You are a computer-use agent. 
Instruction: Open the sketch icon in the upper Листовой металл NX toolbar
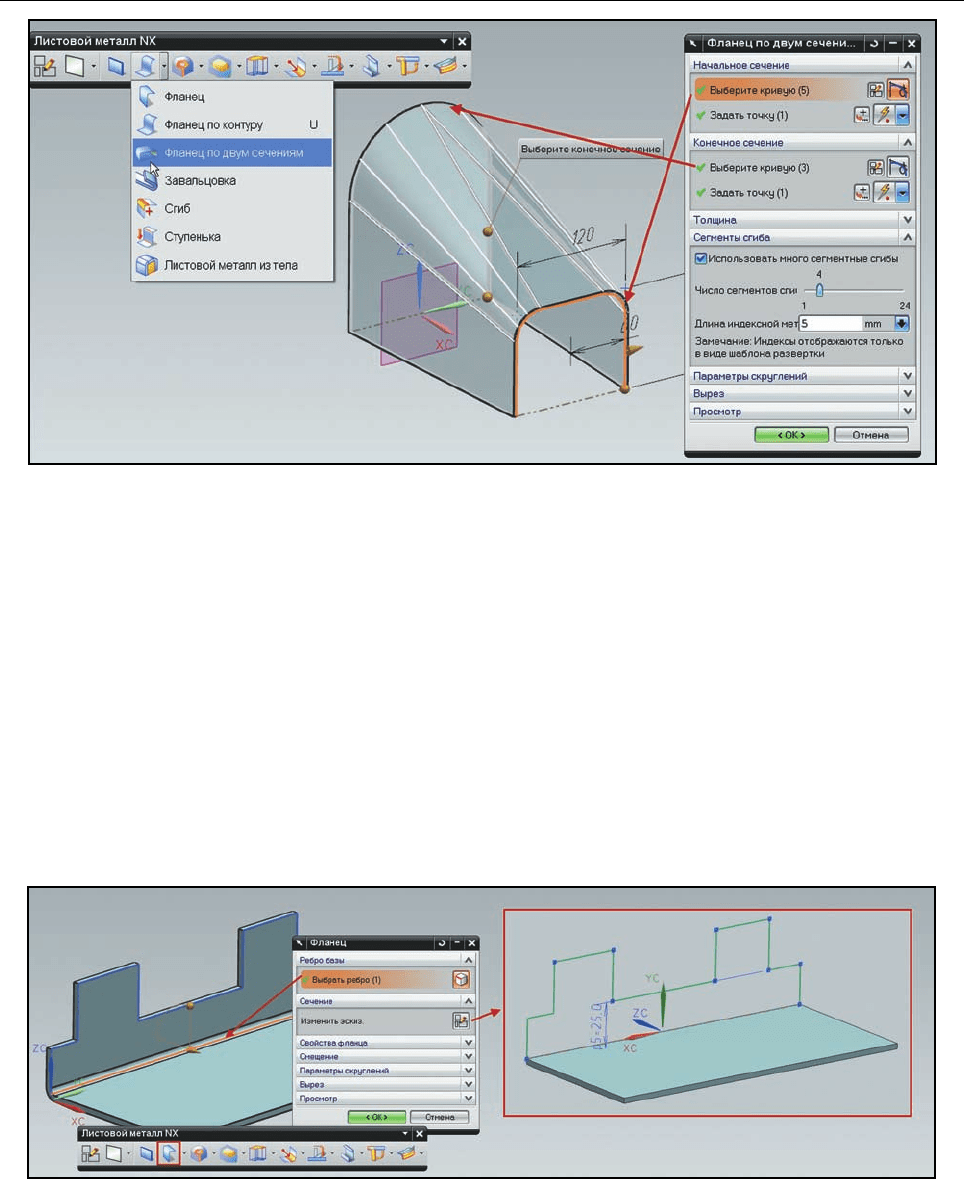45,66
